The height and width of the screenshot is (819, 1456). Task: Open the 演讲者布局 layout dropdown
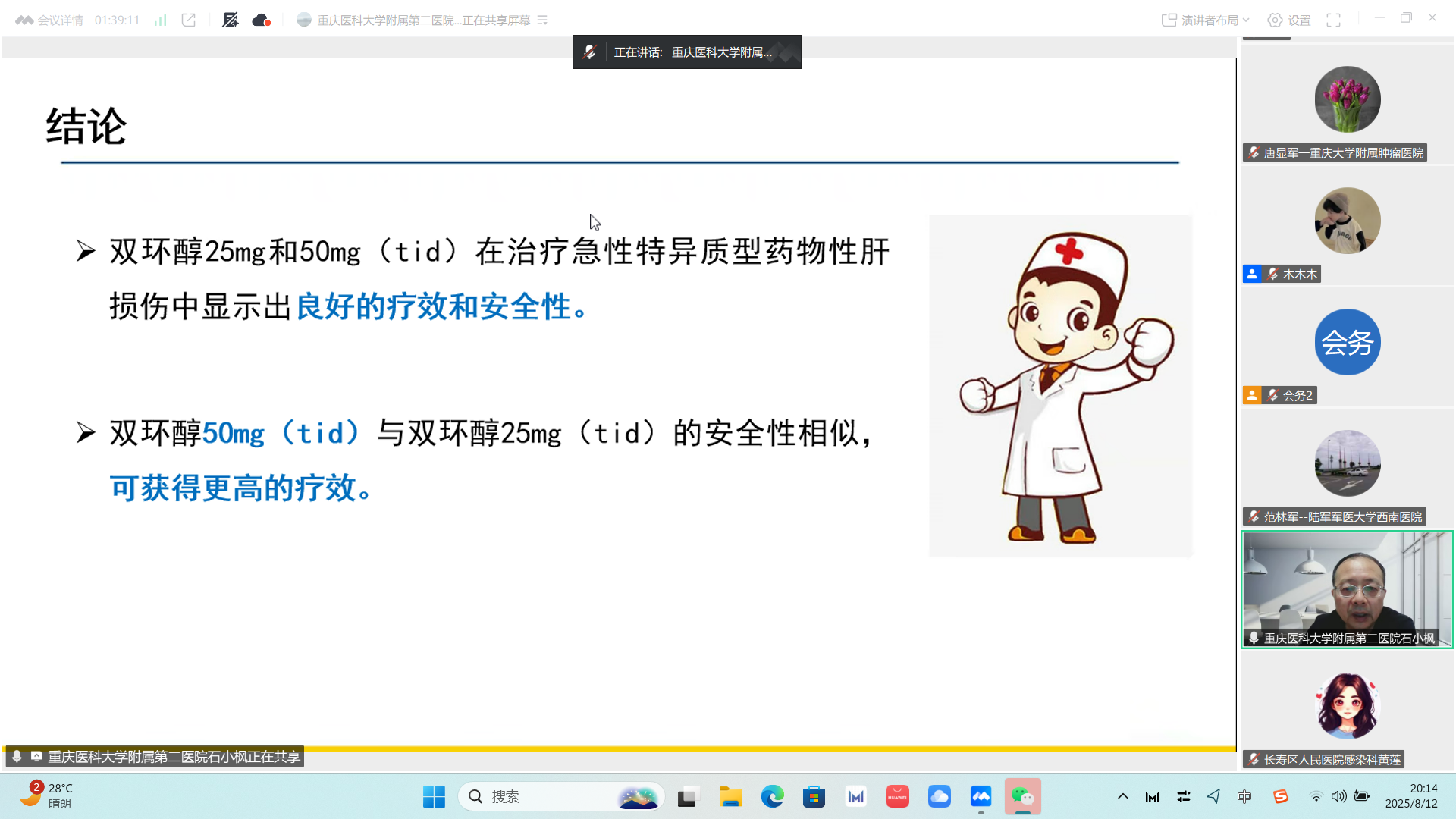point(1204,20)
